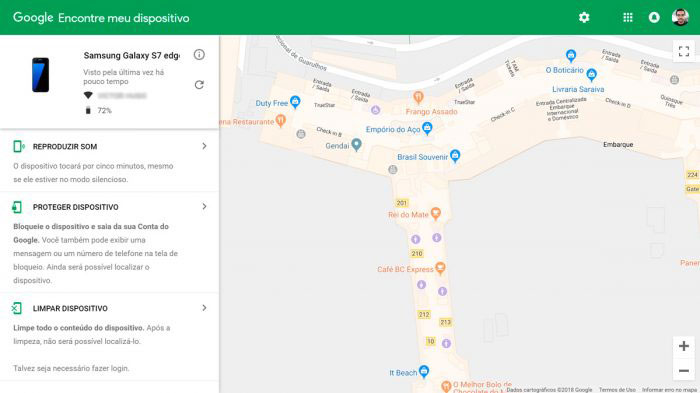Click the Check-in B label
700x393 pixels.
point(329,131)
